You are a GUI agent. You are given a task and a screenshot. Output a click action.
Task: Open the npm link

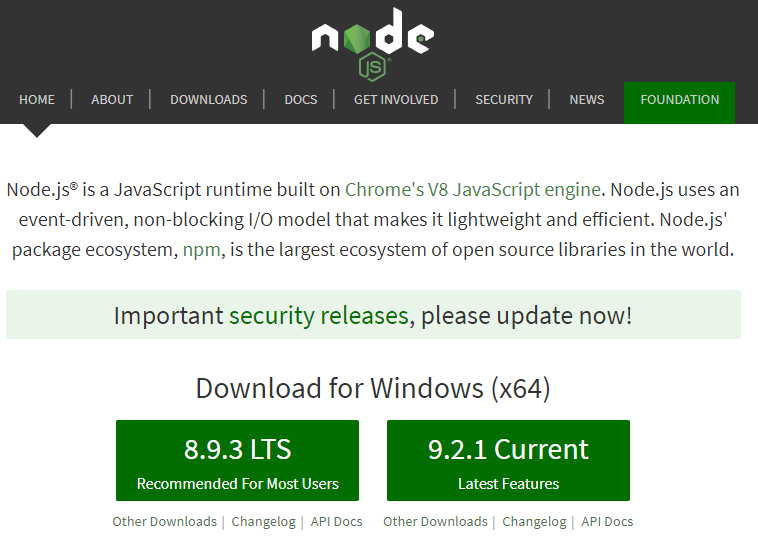tap(202, 250)
